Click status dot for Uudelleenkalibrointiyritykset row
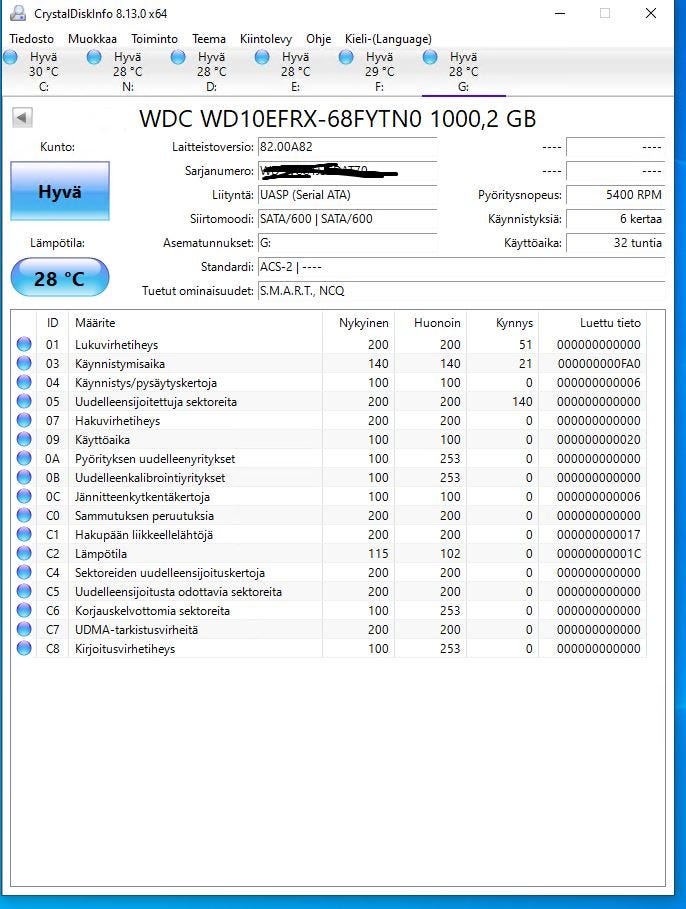This screenshot has width=686, height=909. 24,478
